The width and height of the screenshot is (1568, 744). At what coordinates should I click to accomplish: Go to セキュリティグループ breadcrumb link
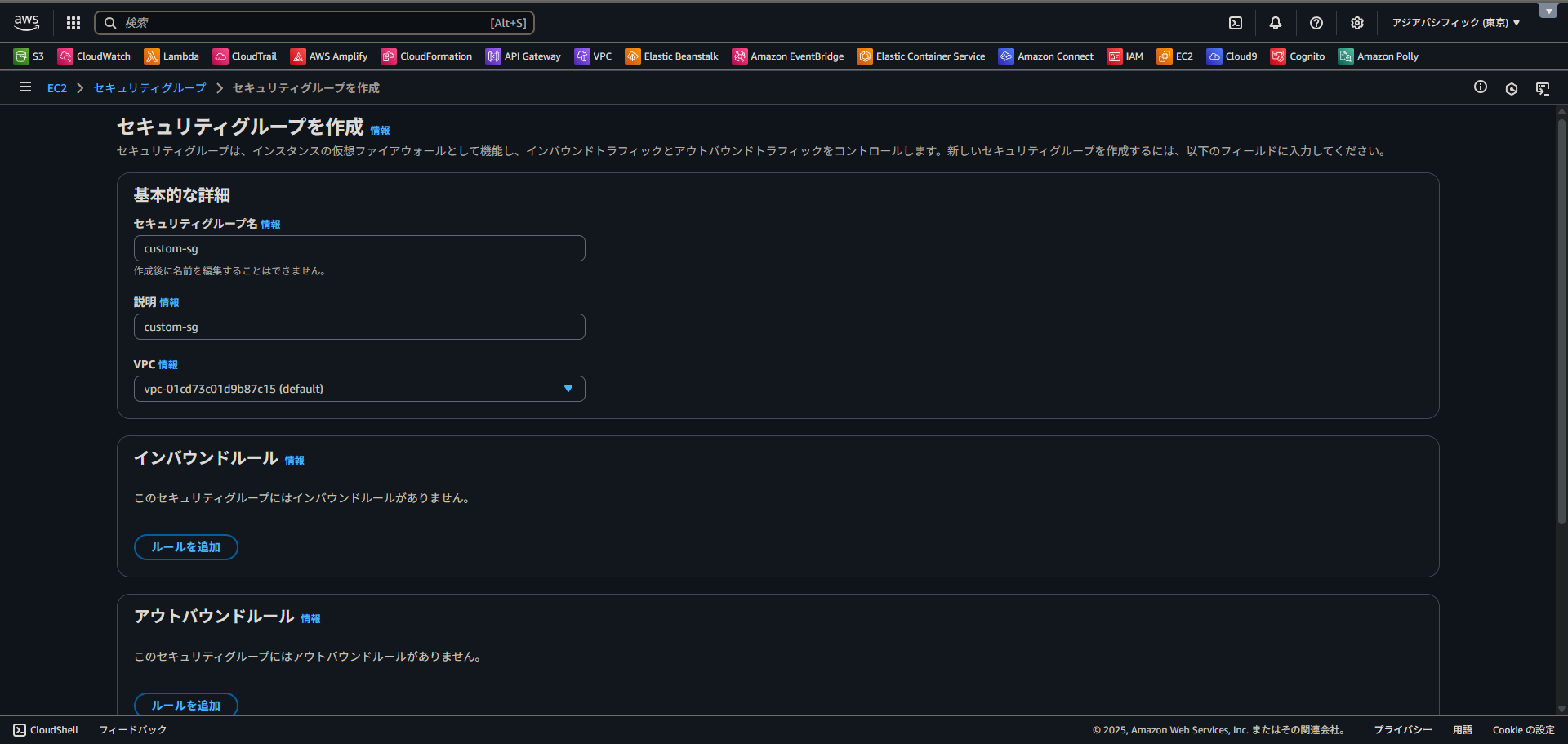149,88
